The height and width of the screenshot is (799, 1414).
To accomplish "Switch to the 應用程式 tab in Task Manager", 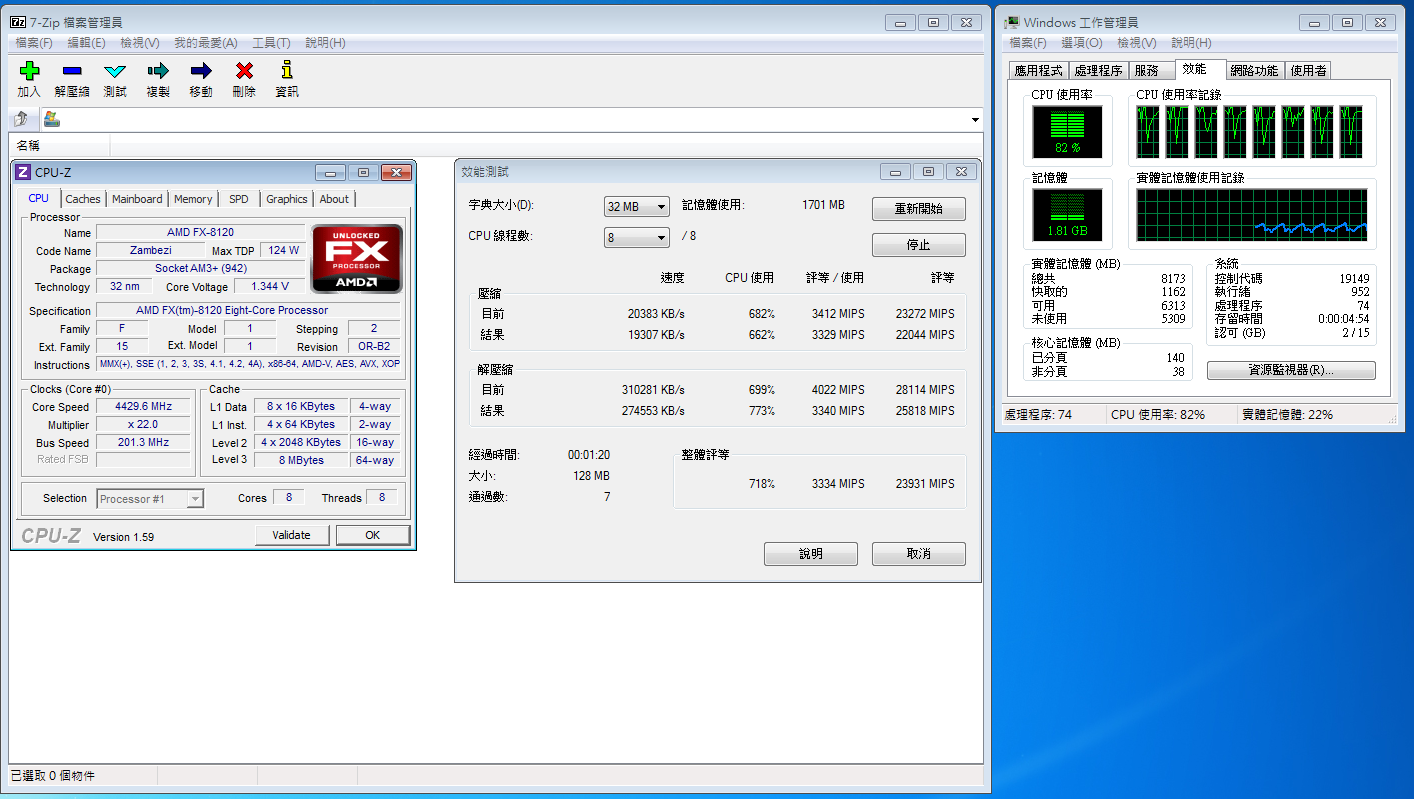I will pos(1038,71).
